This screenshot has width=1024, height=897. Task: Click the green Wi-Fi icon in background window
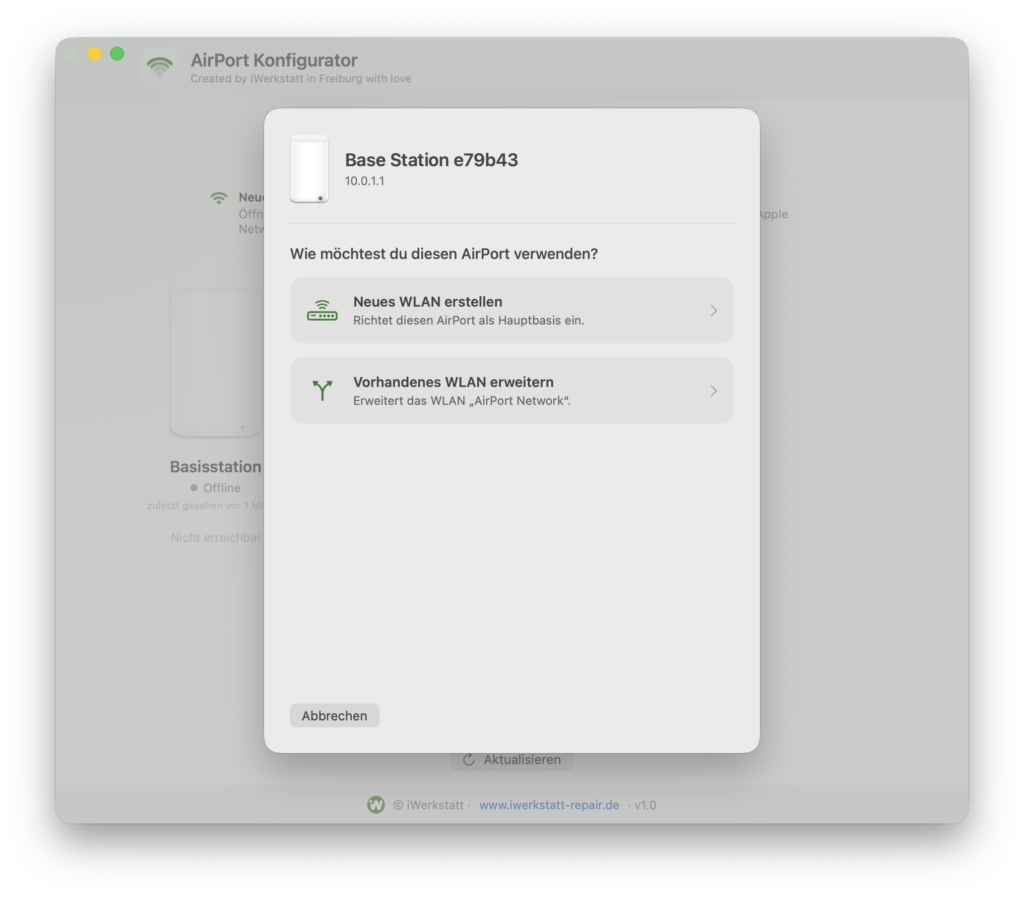(x=219, y=197)
